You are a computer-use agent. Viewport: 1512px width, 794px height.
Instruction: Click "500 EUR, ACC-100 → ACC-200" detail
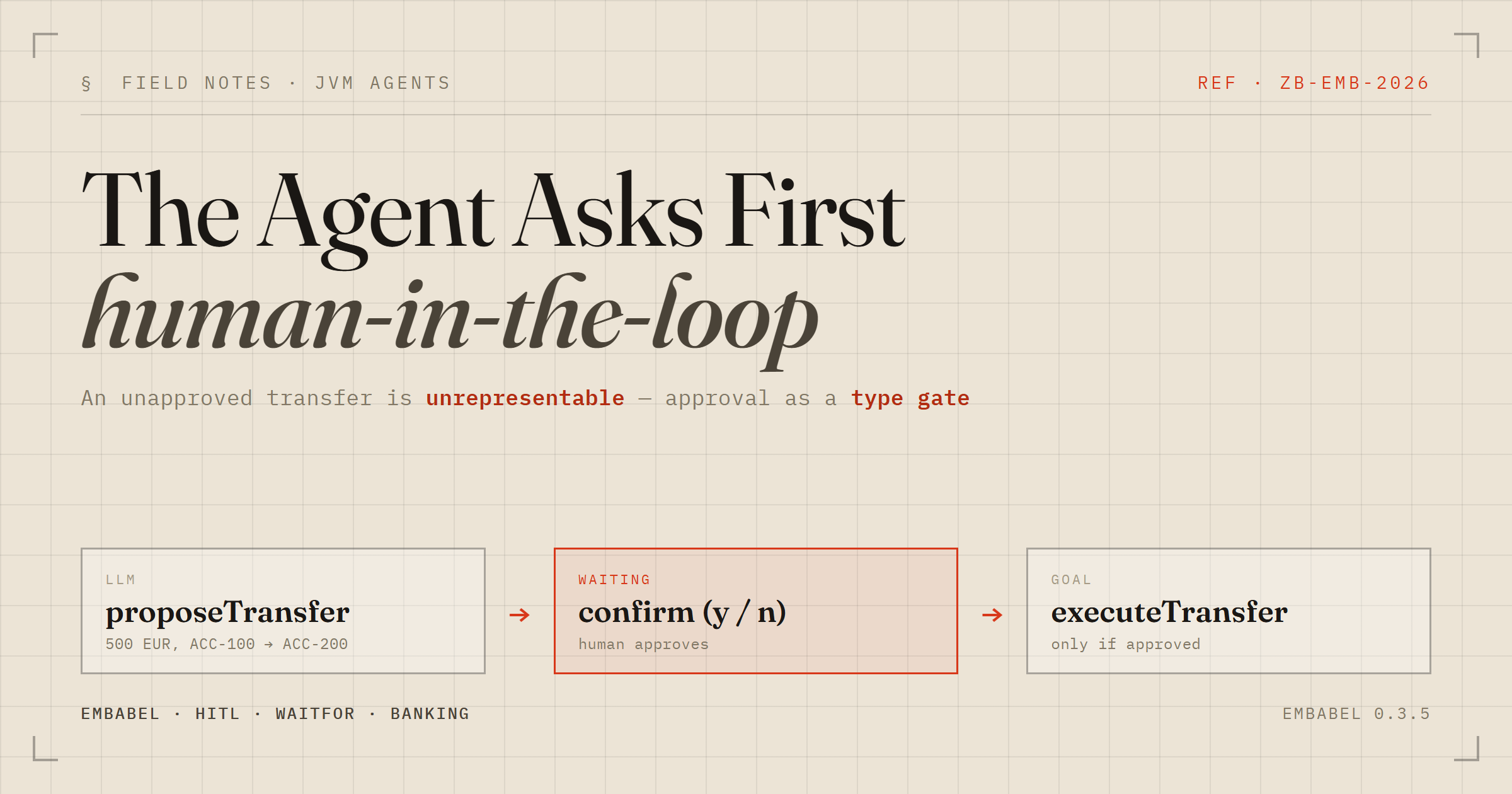227,644
